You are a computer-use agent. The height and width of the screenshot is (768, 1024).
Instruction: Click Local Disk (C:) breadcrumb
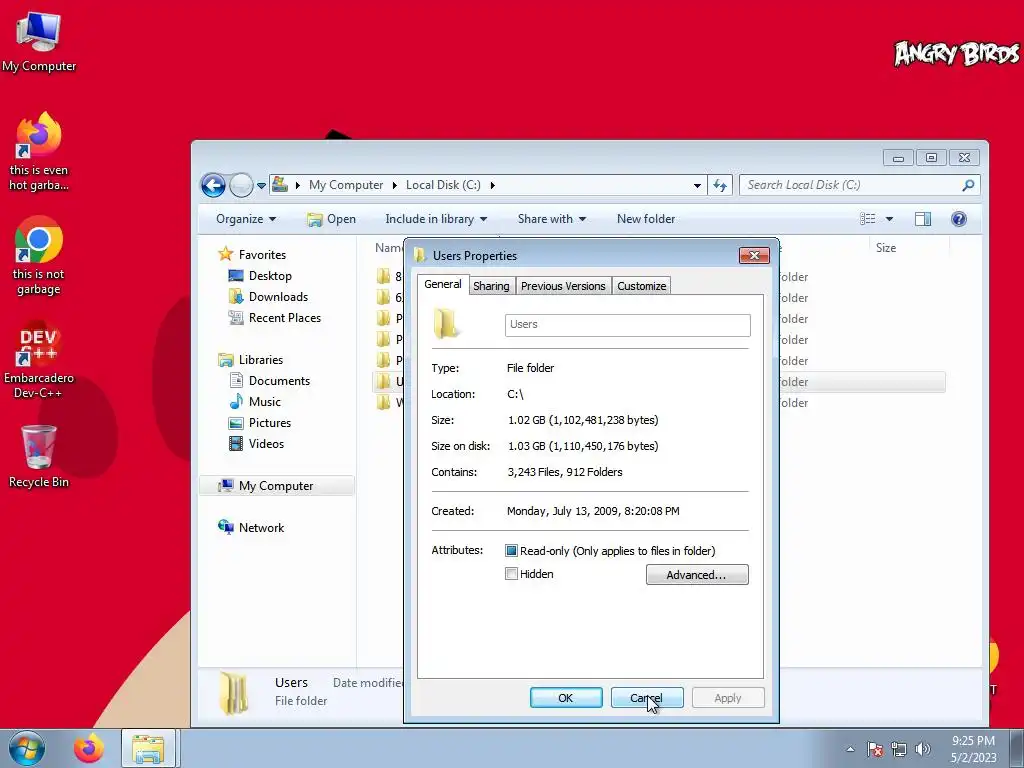click(443, 185)
